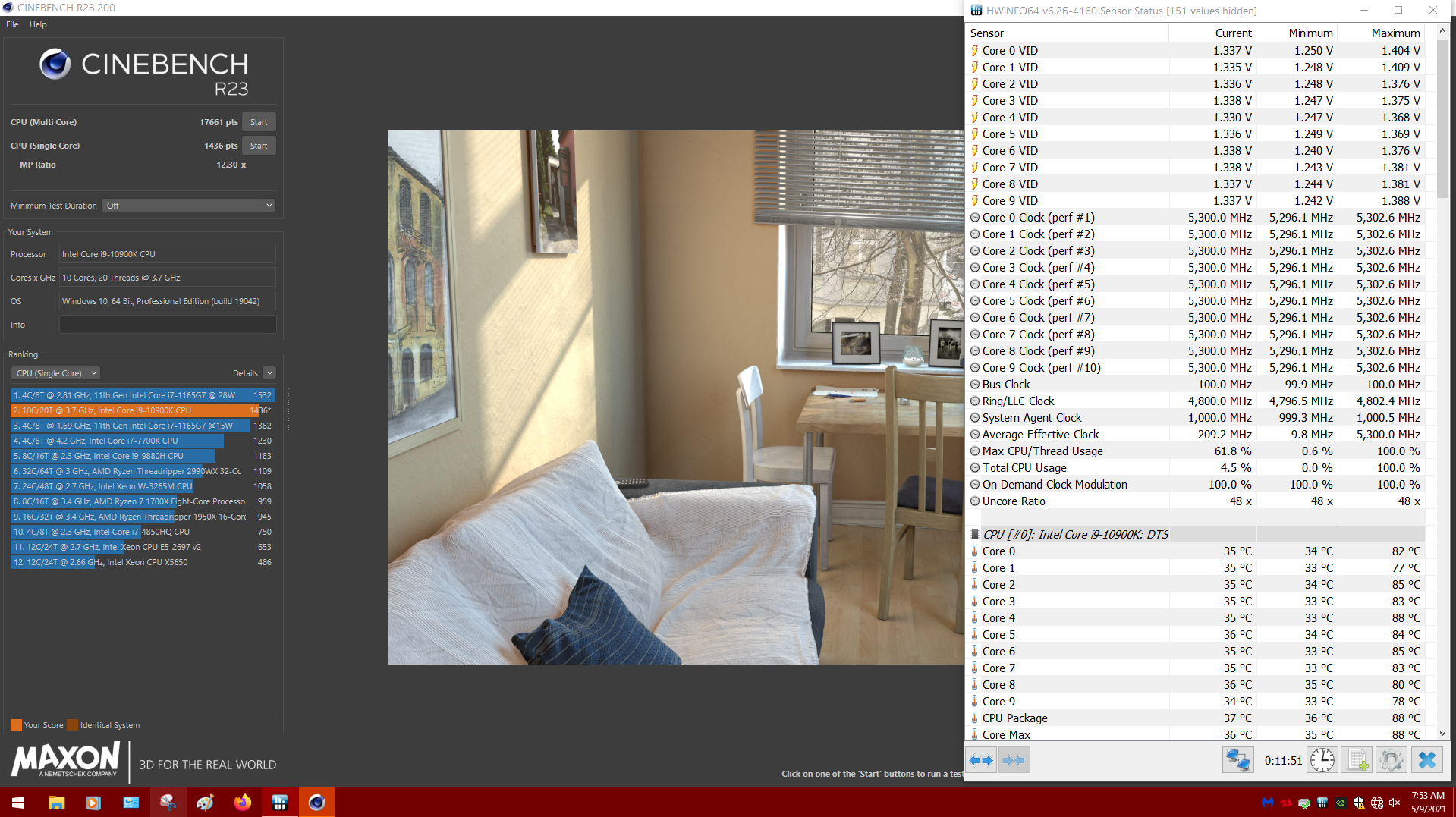The image size is (1456, 817).
Task: Click the Minimum column header
Action: 1297,33
